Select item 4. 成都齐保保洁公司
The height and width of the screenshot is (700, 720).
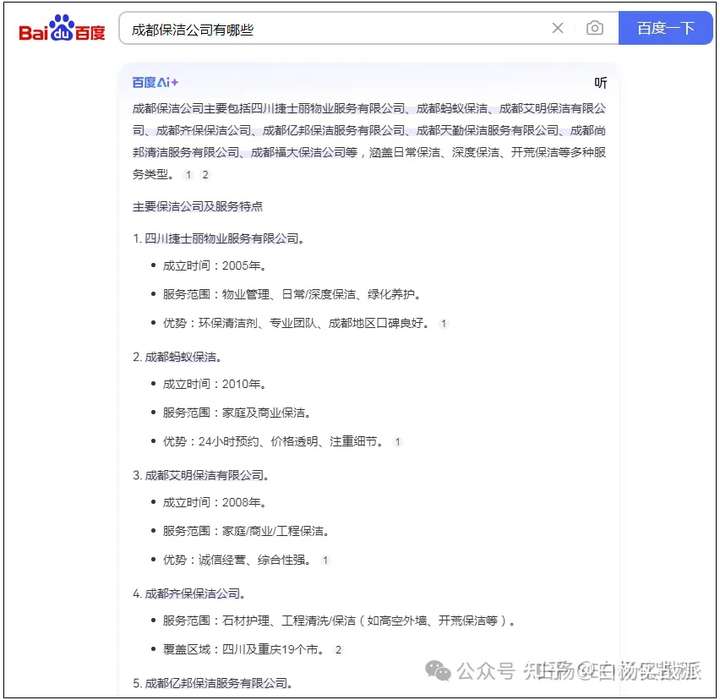point(188,593)
